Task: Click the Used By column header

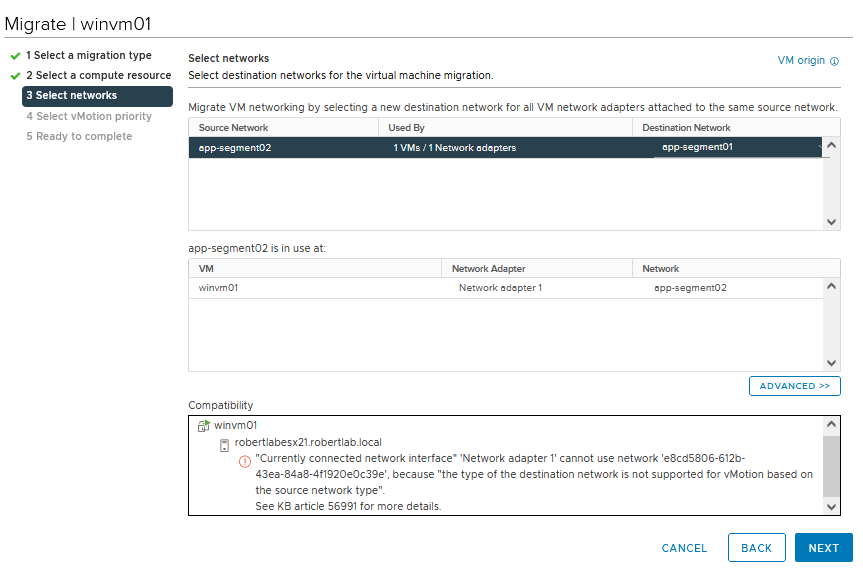Action: (505, 128)
